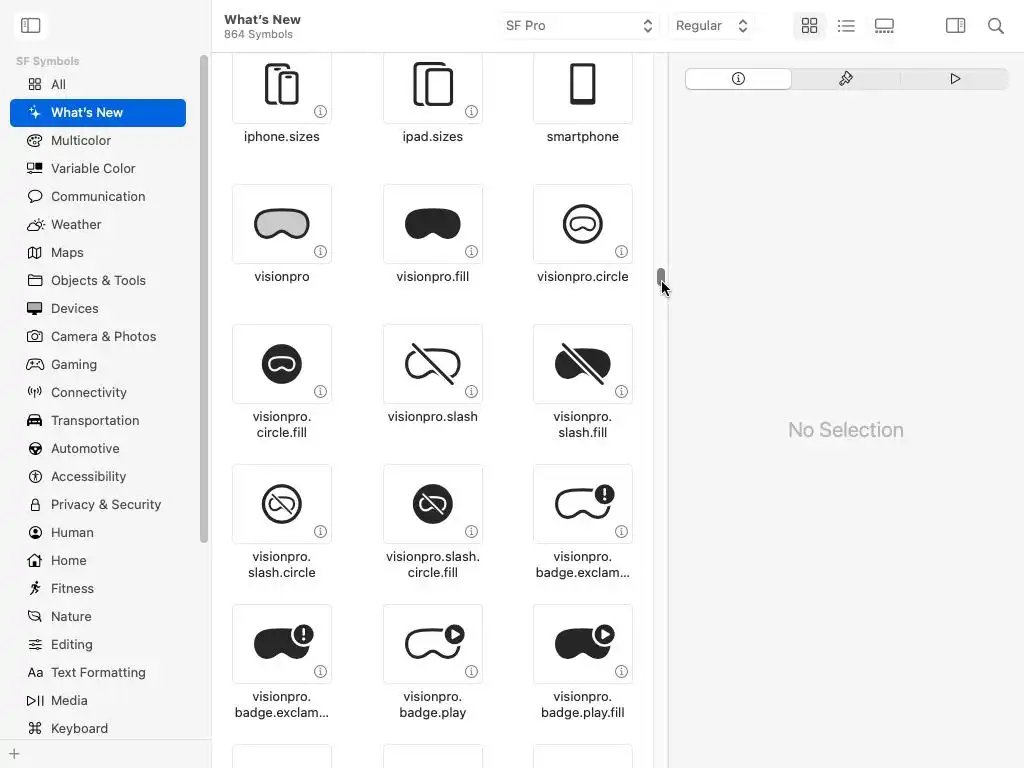This screenshot has height=768, width=1024.
Task: Select the visionpro.circle symbol
Action: click(583, 224)
